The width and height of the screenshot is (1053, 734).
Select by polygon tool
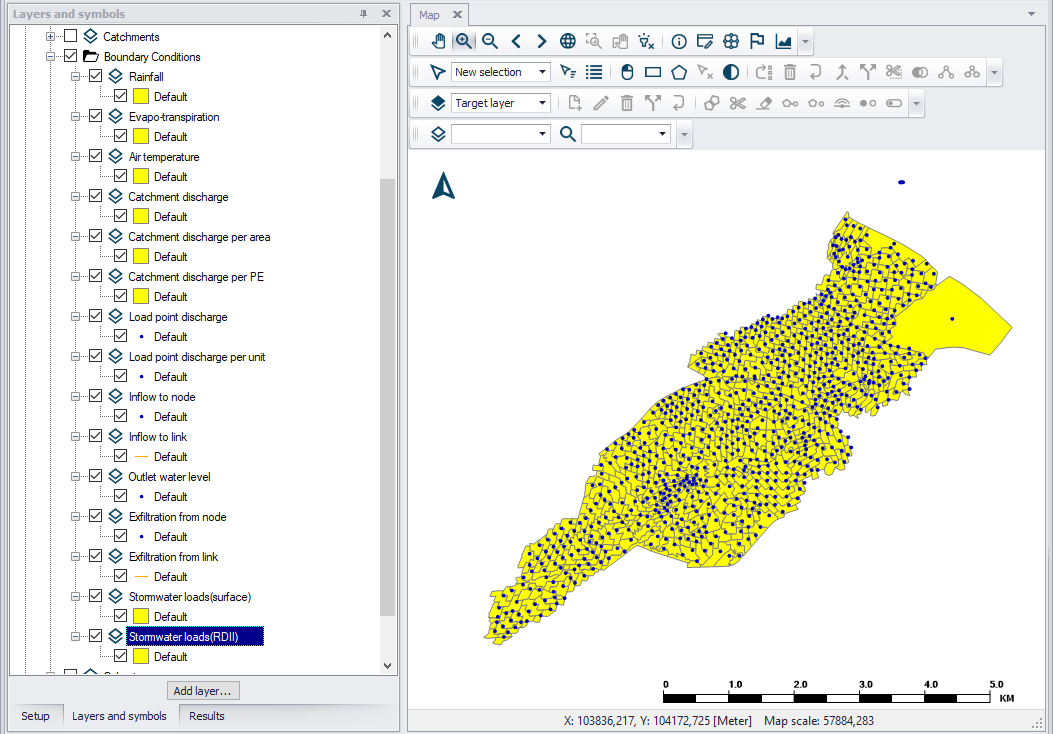pos(679,72)
